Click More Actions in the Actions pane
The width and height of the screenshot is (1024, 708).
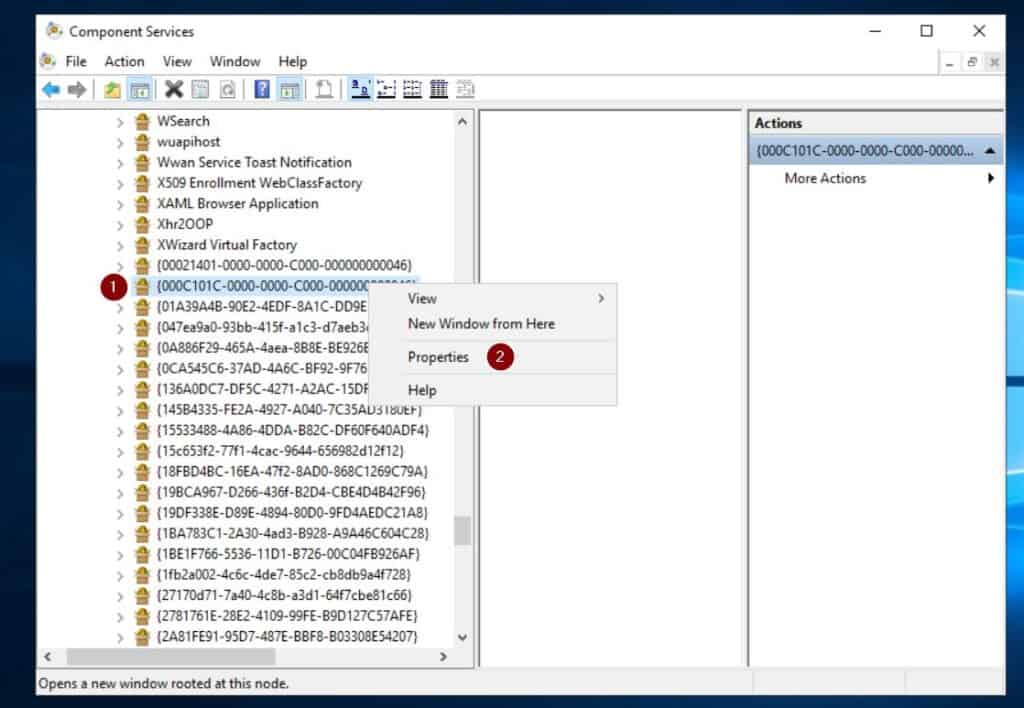[x=825, y=178]
